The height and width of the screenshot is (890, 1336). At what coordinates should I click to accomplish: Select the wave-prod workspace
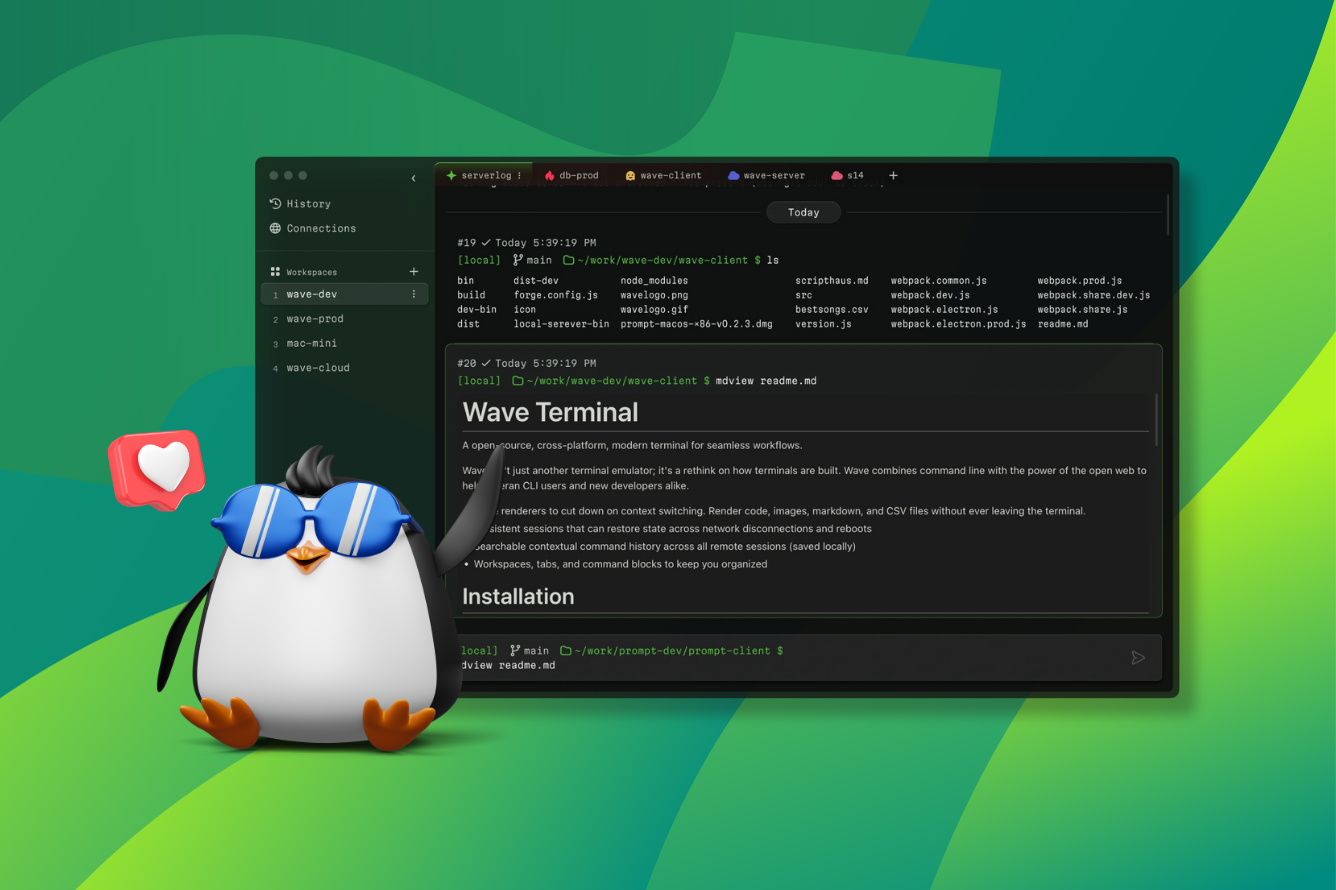tap(315, 319)
